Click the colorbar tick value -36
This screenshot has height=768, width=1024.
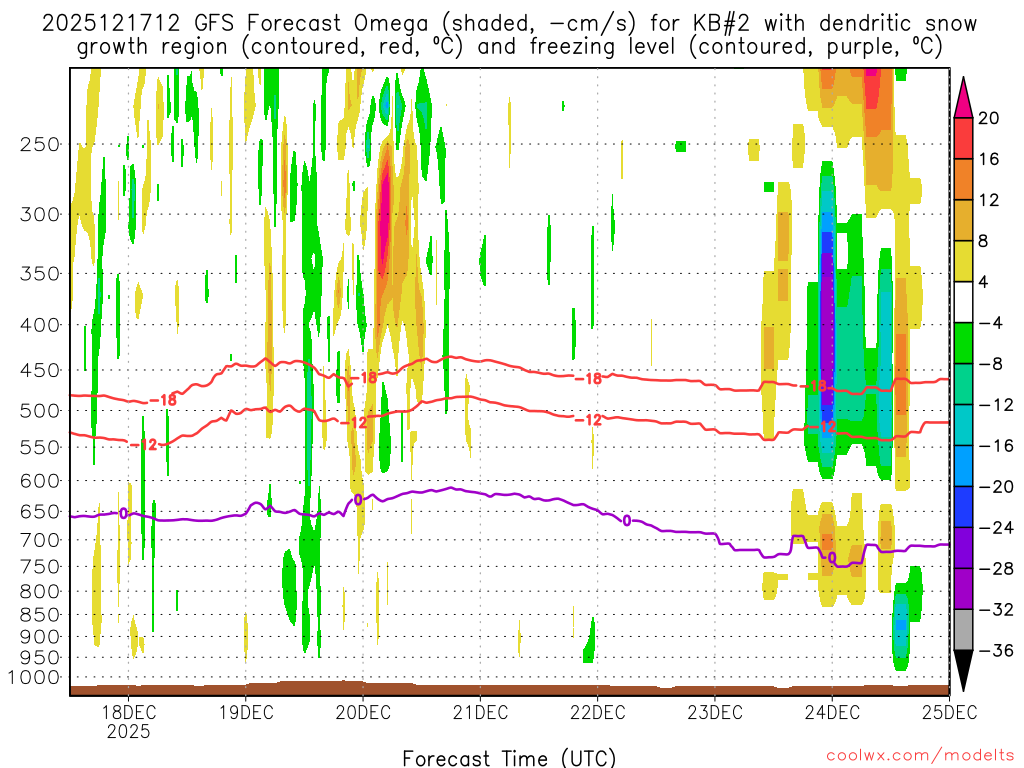tap(996, 650)
